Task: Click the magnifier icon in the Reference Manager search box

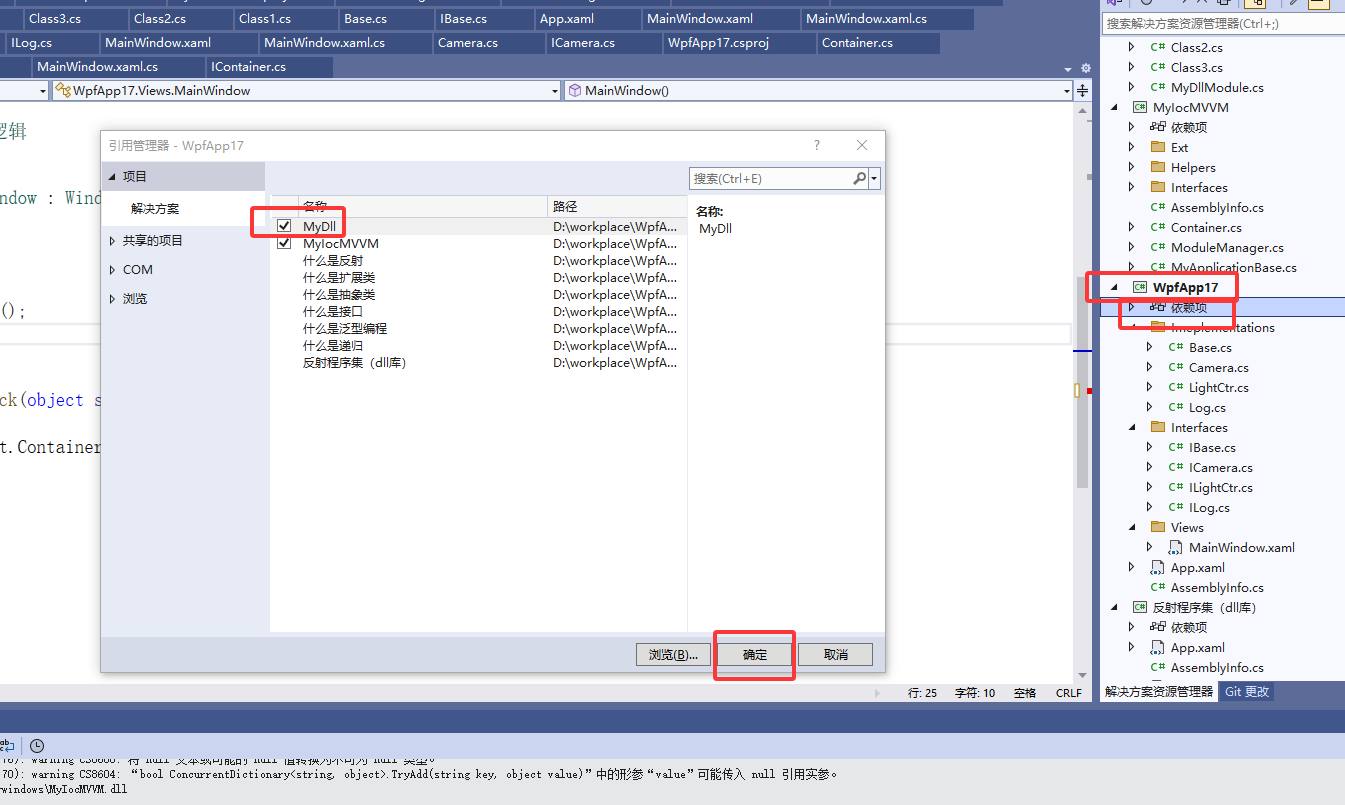Action: coord(858,178)
